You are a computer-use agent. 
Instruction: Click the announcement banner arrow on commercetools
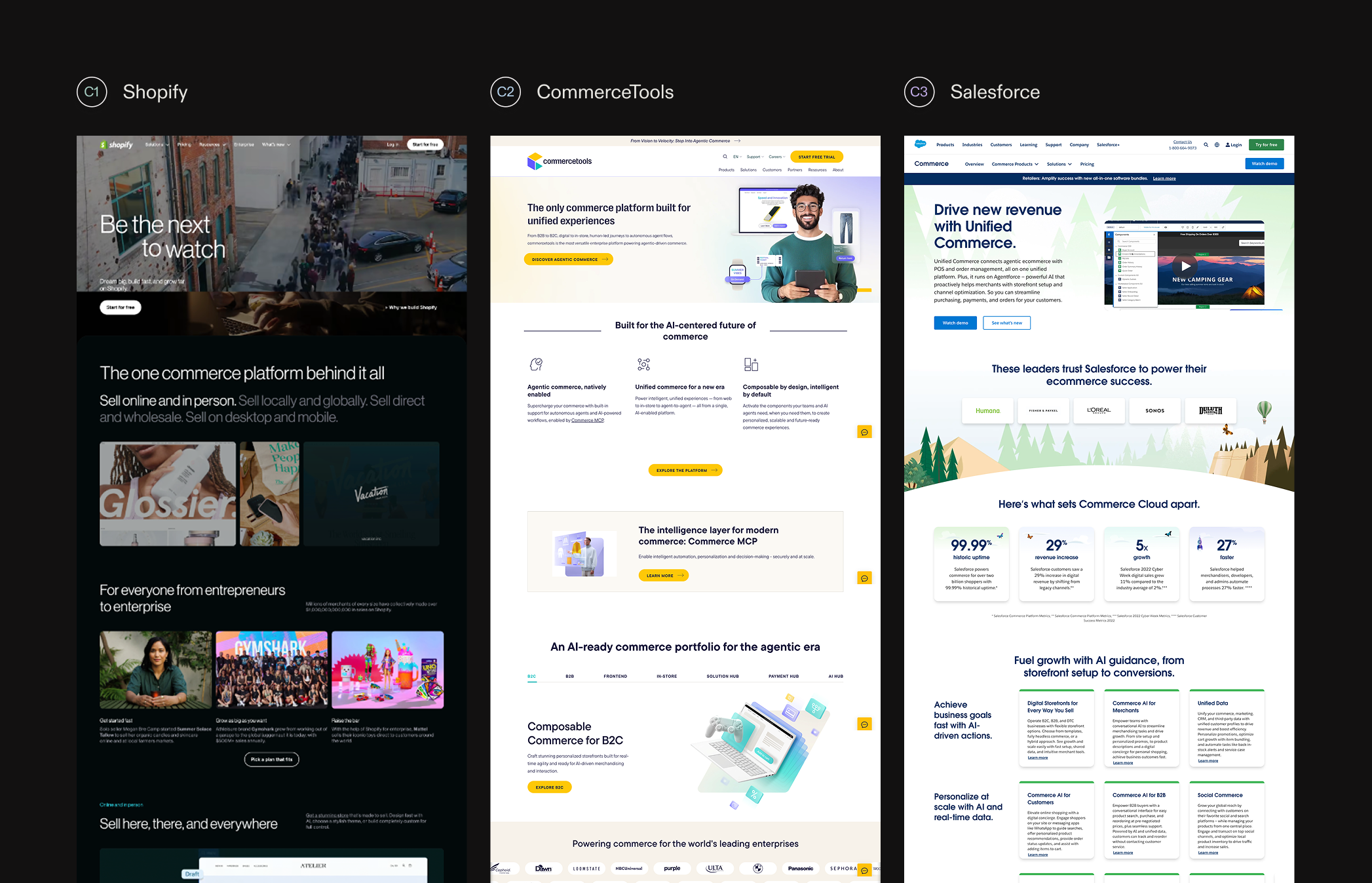[x=737, y=141]
